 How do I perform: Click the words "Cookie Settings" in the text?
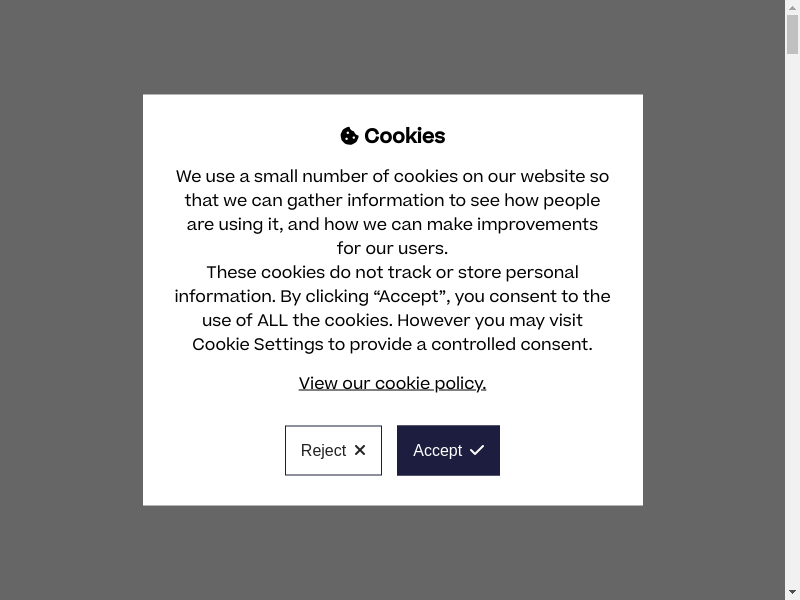[258, 345]
